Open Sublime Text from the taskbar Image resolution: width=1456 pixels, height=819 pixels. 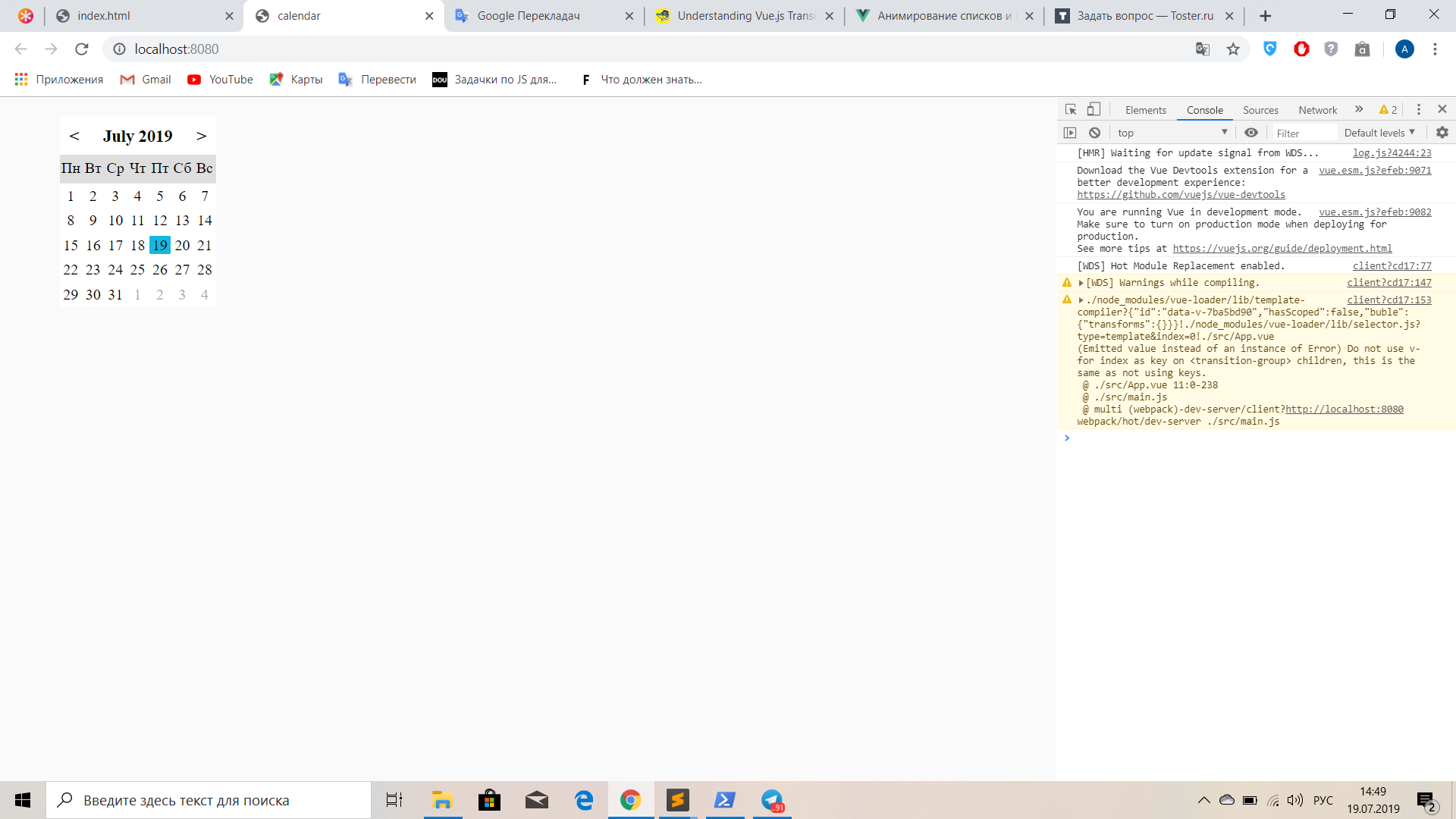(x=678, y=800)
